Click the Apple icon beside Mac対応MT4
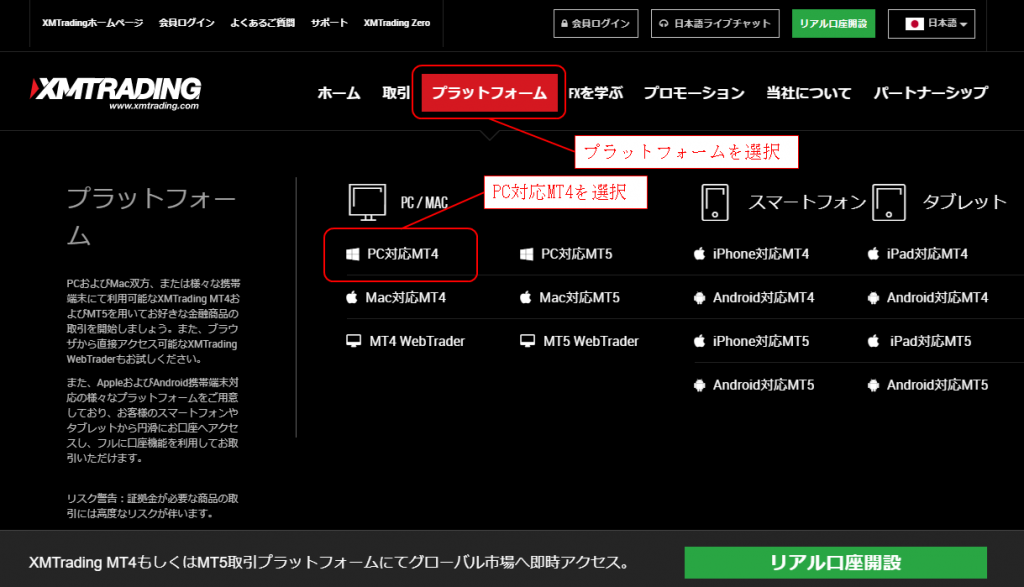Screen dimensions: 1024x587 click(351, 297)
